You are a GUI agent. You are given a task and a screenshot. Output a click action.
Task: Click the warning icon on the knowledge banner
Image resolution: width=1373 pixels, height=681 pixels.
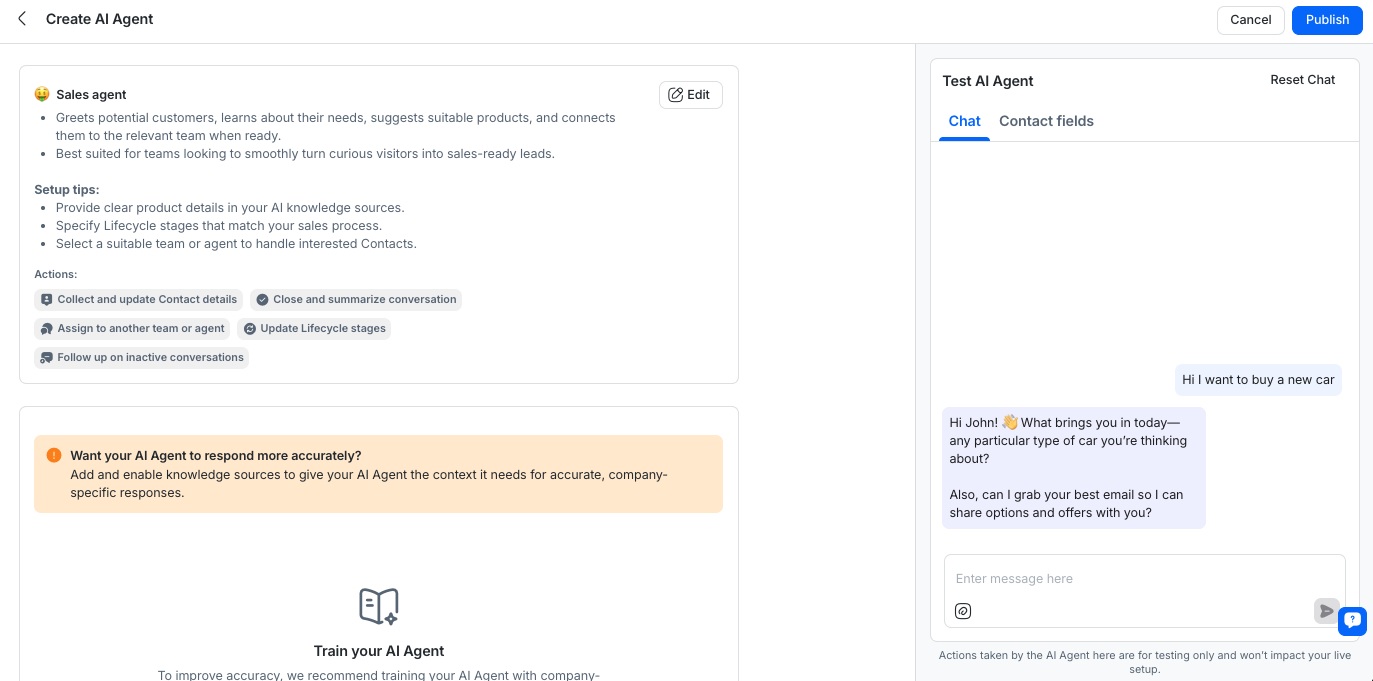coord(54,455)
